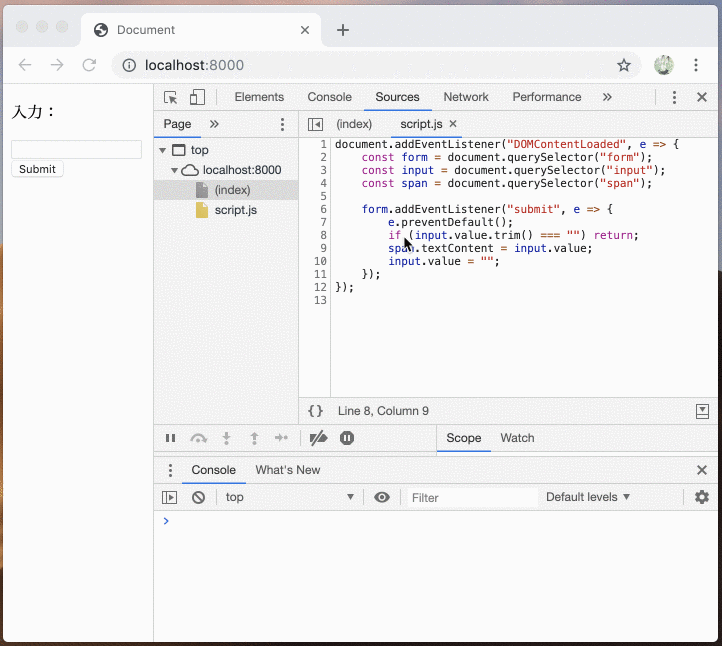The width and height of the screenshot is (722, 646).
Task: Click the console Filter input field
Action: (470, 497)
